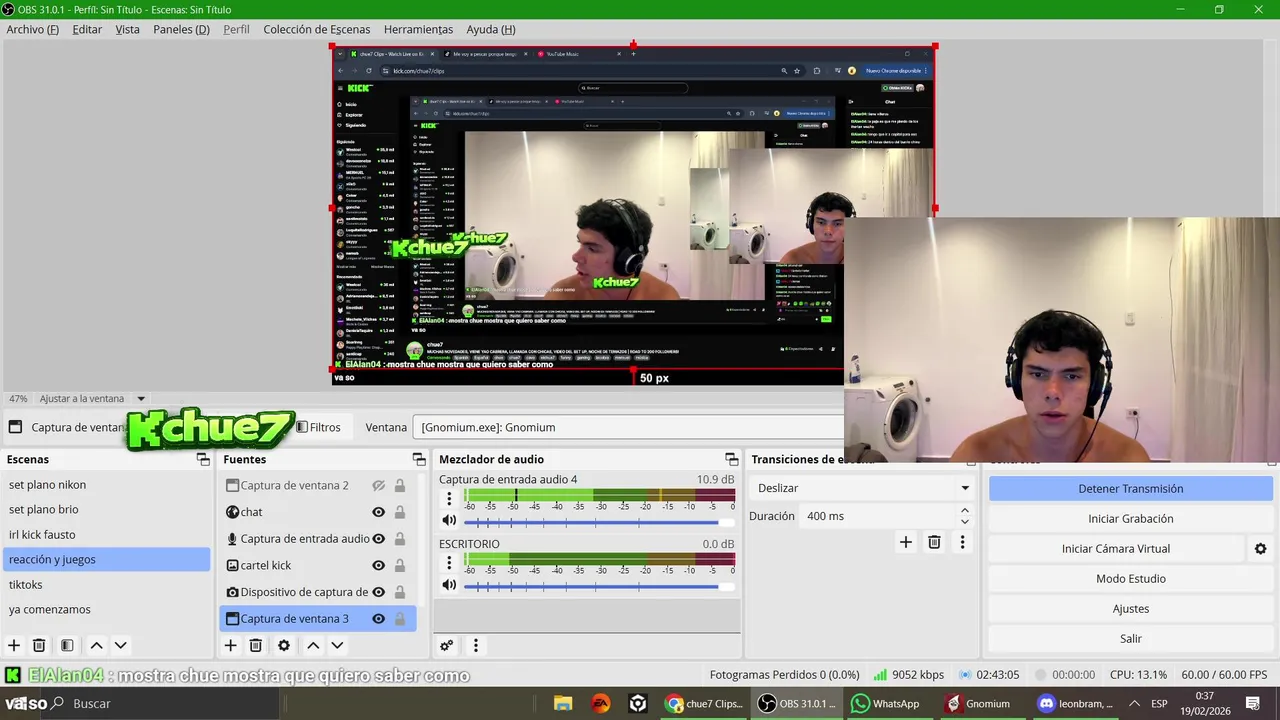Hide Captura de entrada audio source
Screen dimensions: 1280x720
(x=378, y=539)
